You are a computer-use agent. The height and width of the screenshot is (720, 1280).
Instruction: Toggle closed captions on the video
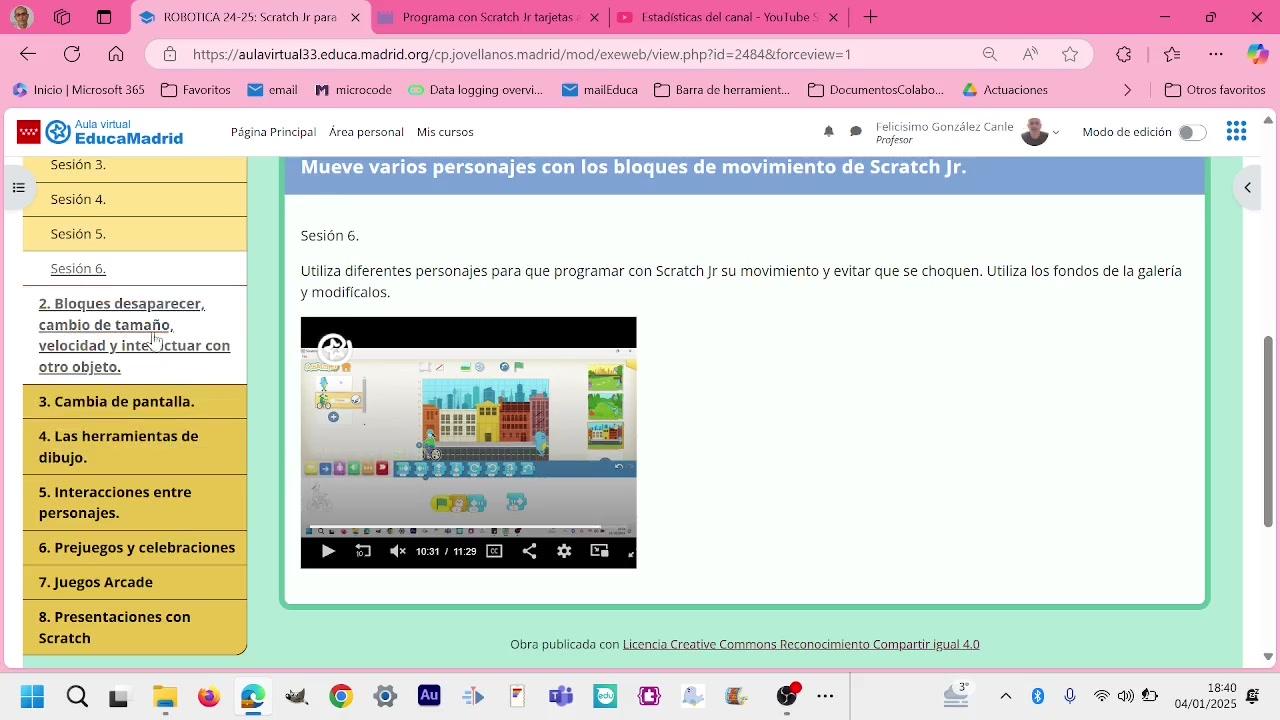(494, 551)
